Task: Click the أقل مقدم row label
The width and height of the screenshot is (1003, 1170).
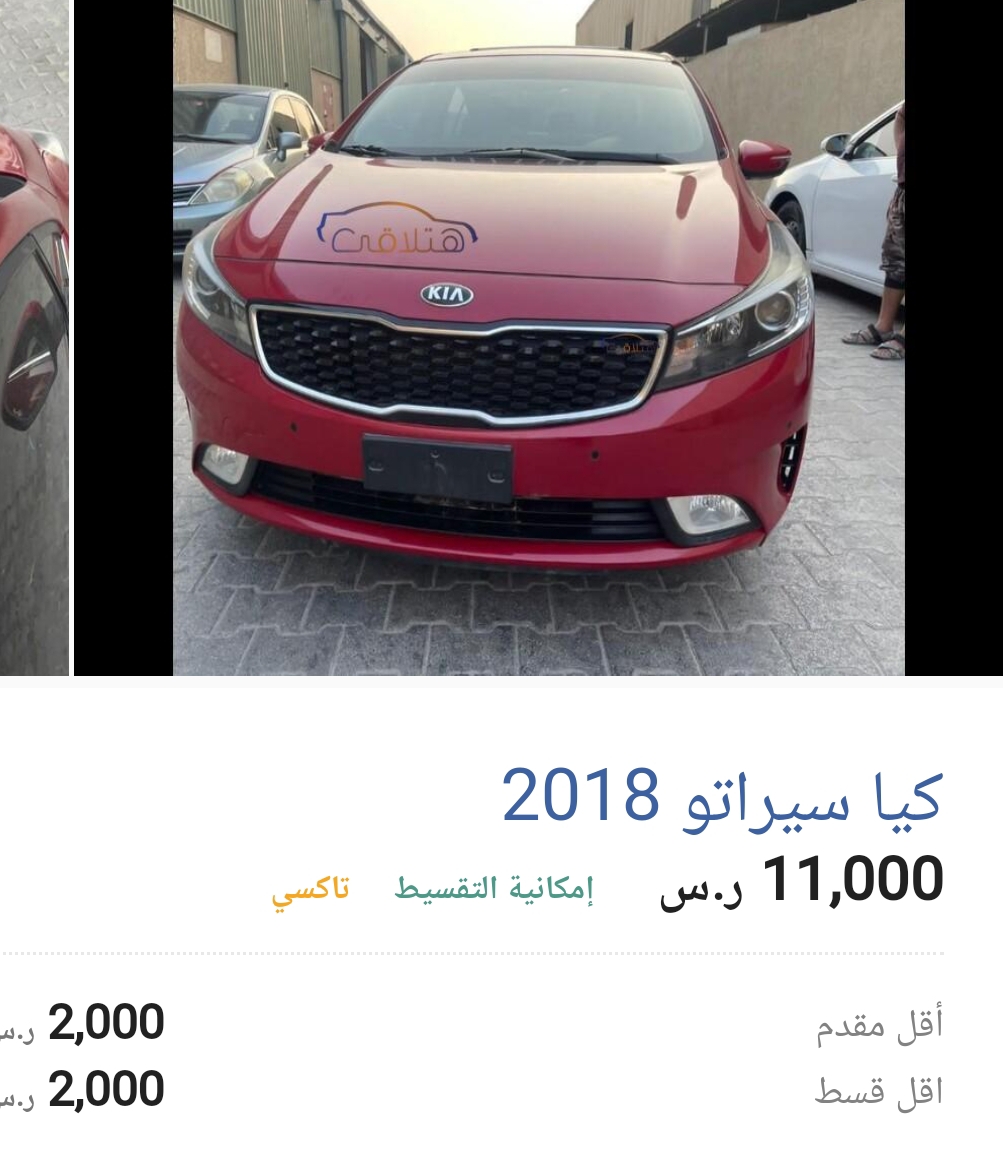Action: point(879,1025)
